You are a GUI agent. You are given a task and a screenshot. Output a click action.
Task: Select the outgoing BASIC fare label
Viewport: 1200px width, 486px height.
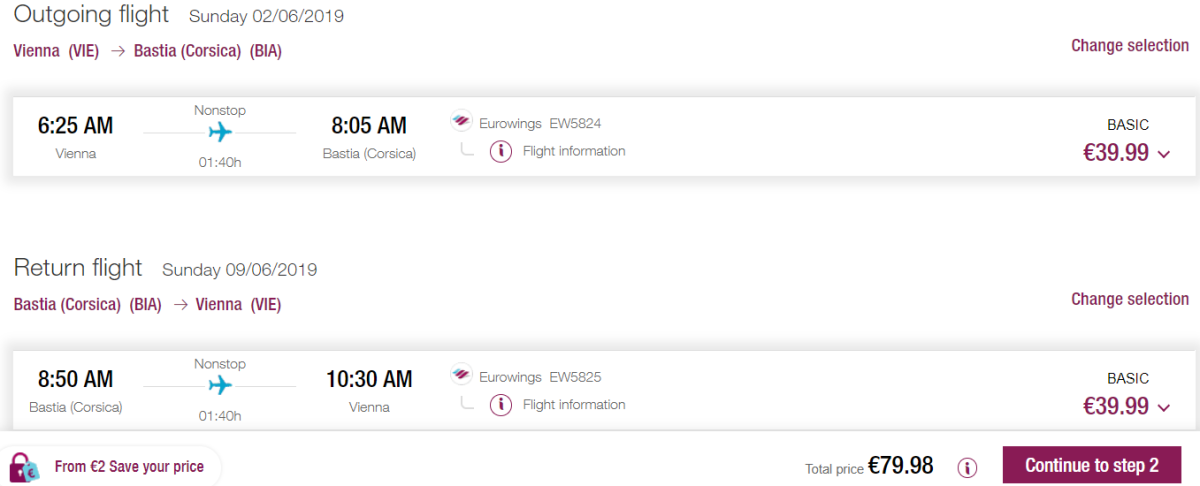1128,125
